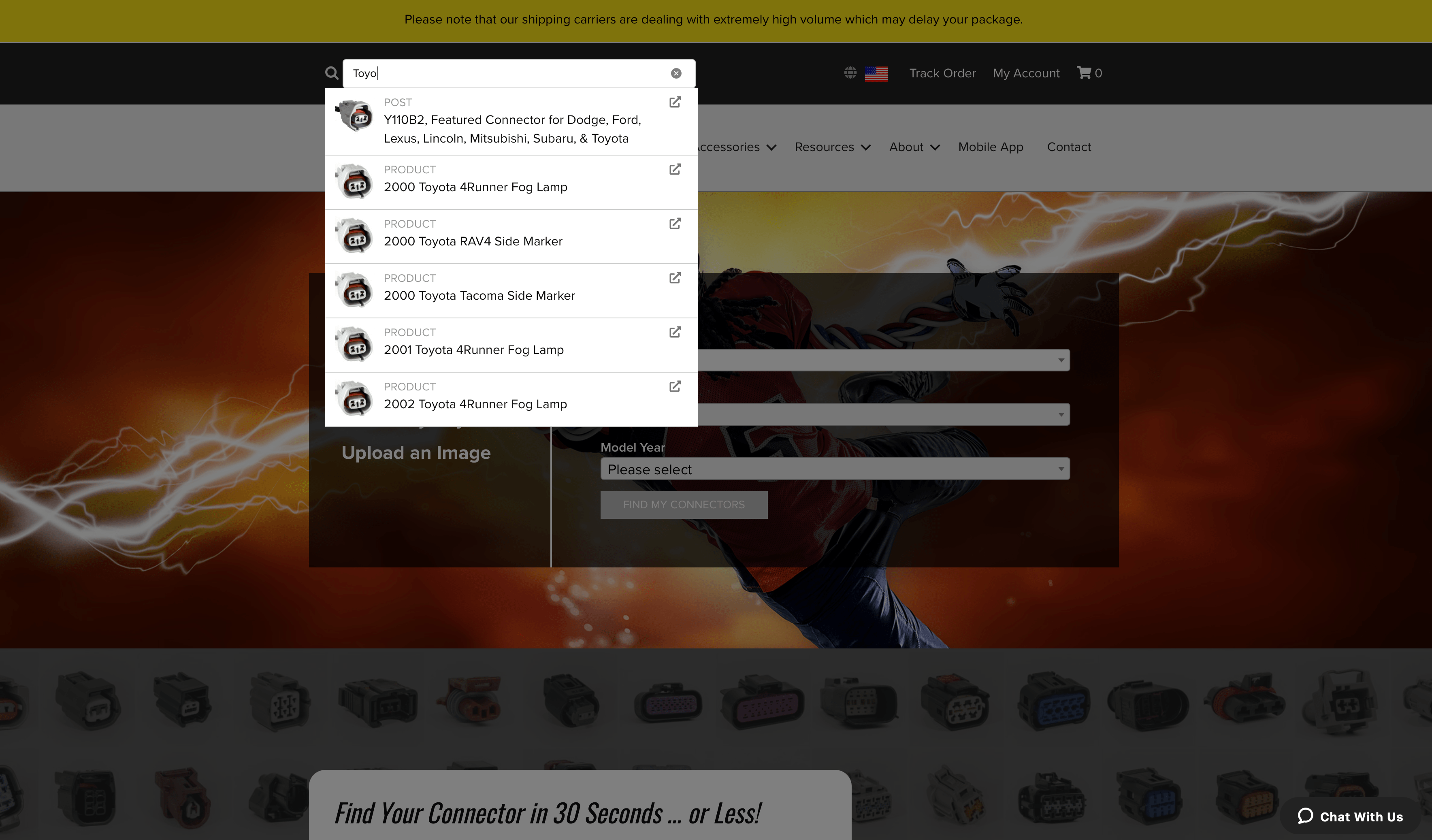The image size is (1432, 840).
Task: Click the clear search input X icon
Action: click(676, 73)
